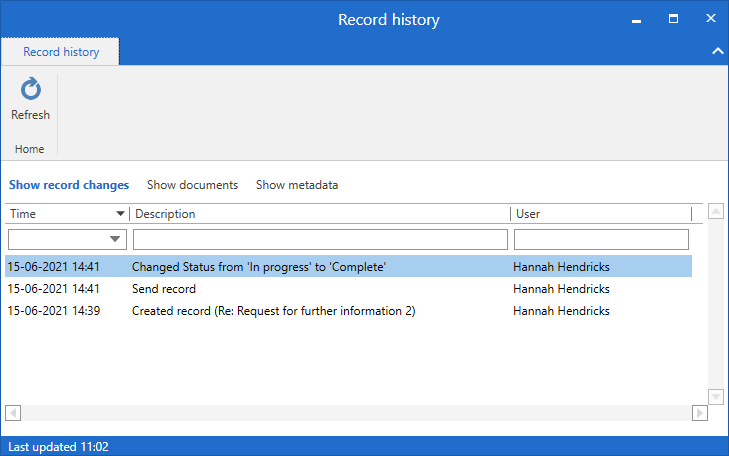Select the 'Created record' history row
Viewport: 729px width, 456px height.
tap(273, 311)
